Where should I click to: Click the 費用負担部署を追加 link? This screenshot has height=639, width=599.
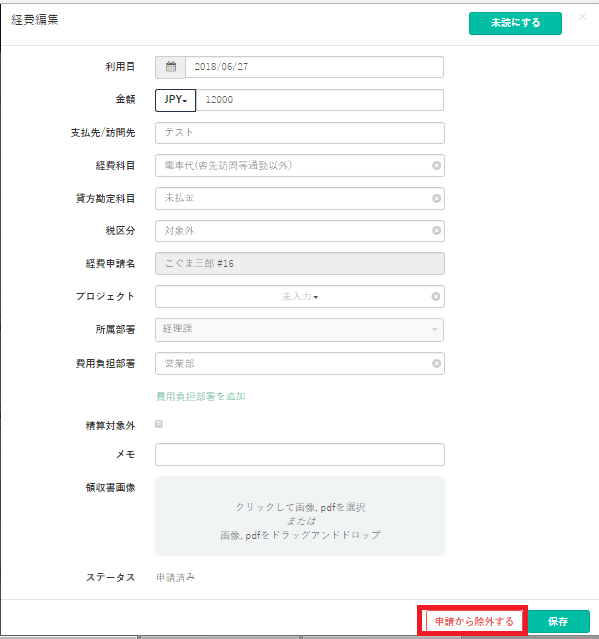pos(200,396)
